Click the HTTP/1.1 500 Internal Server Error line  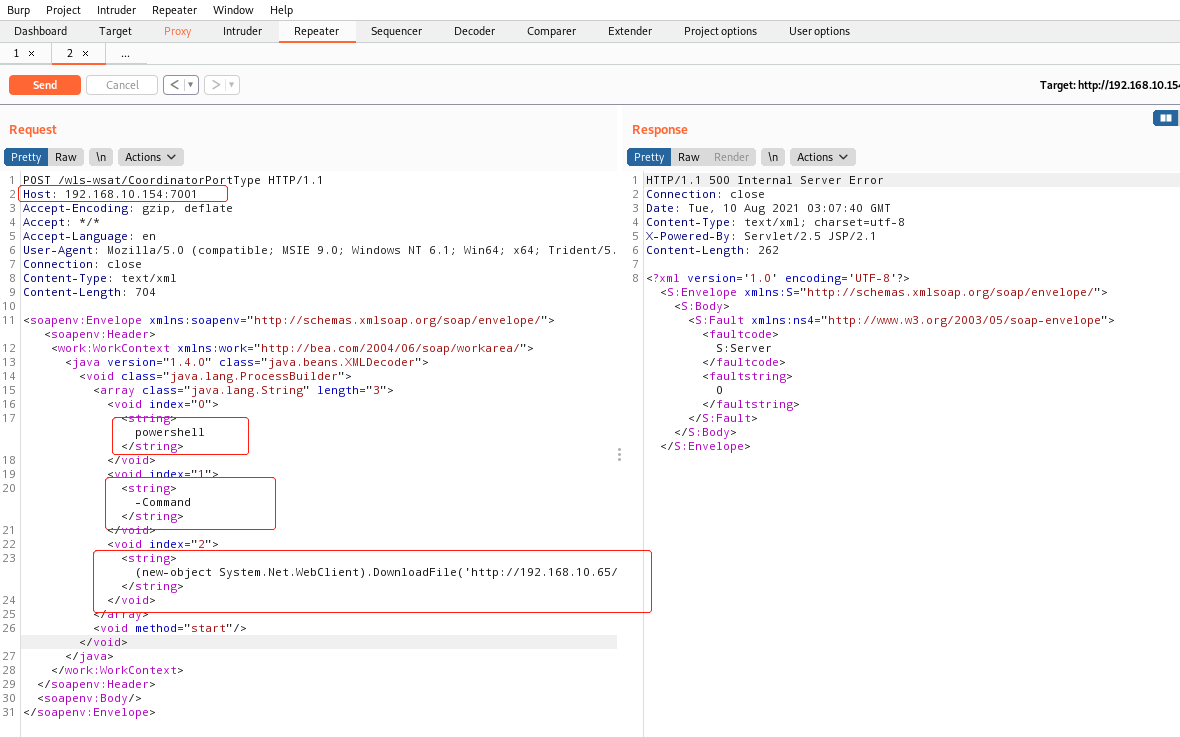point(765,180)
